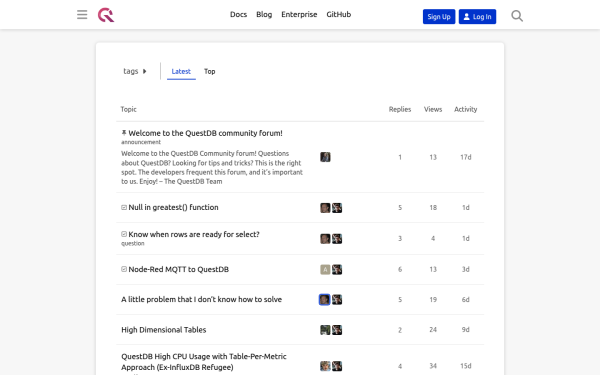
Task: Open second avatar on Know when rows row
Action: coord(337,239)
